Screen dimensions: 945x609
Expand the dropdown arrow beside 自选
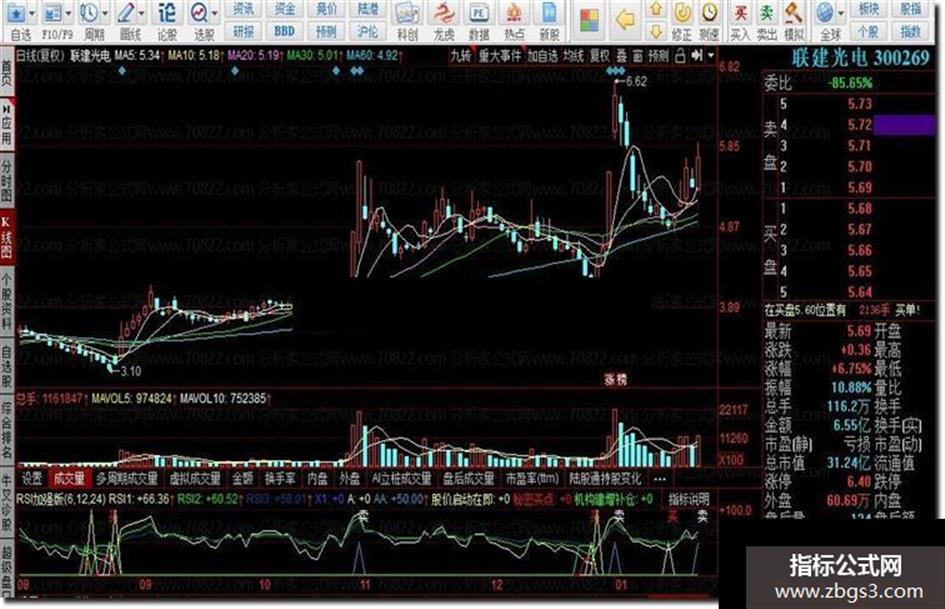(x=32, y=13)
